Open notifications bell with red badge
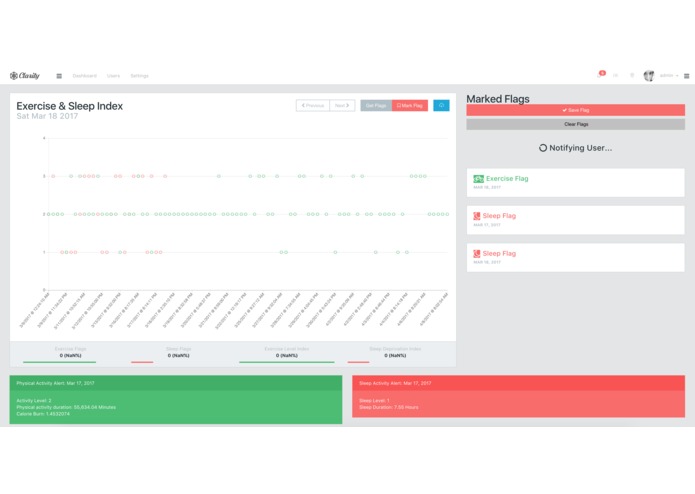 pos(601,74)
